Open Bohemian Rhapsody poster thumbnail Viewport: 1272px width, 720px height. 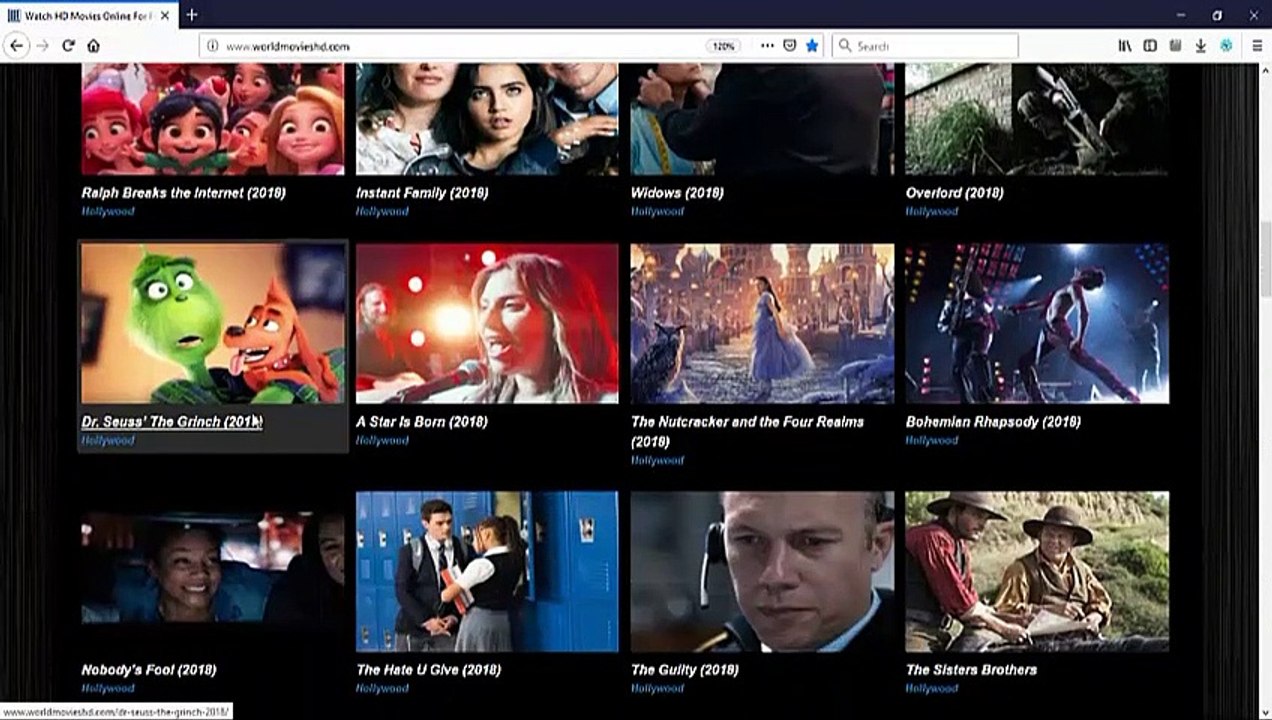tap(1037, 324)
